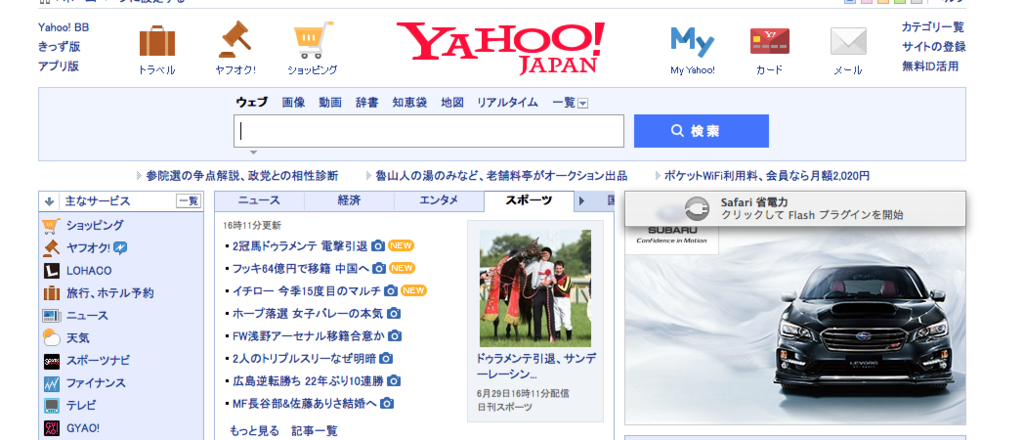The width and height of the screenshot is (1024, 440).
Task: Open small arrow below search box
Action: tap(253, 153)
